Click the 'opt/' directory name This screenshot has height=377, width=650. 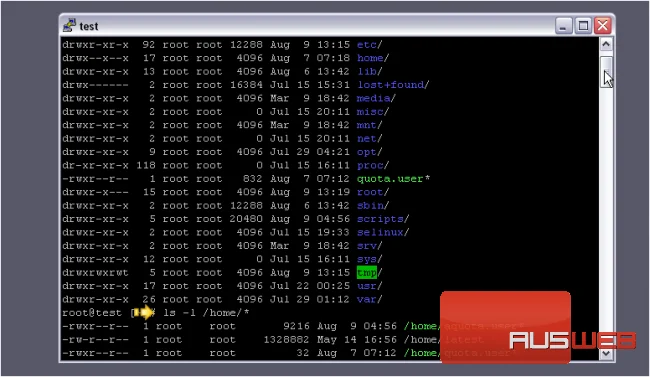pos(369,152)
